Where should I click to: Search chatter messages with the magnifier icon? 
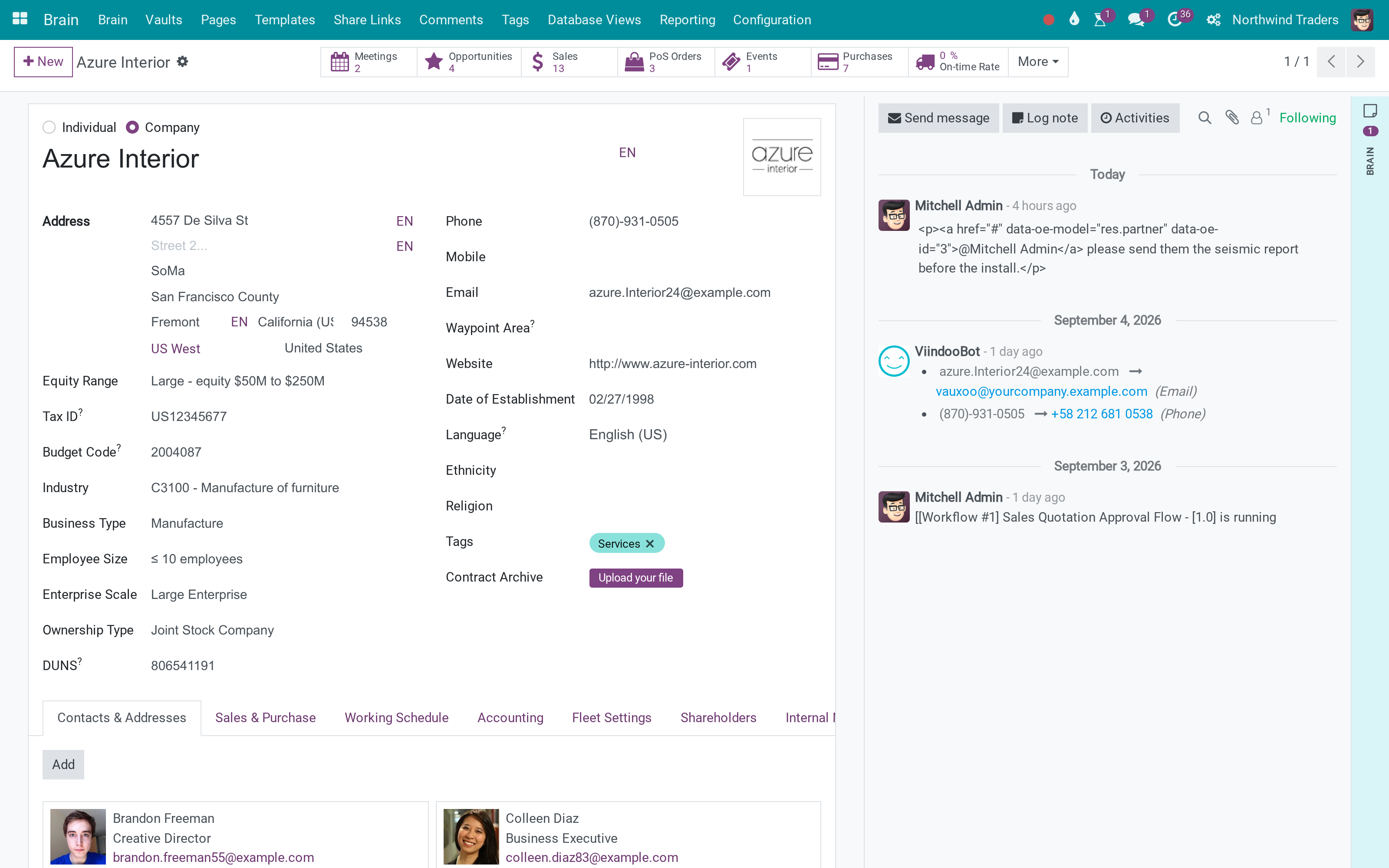point(1205,118)
